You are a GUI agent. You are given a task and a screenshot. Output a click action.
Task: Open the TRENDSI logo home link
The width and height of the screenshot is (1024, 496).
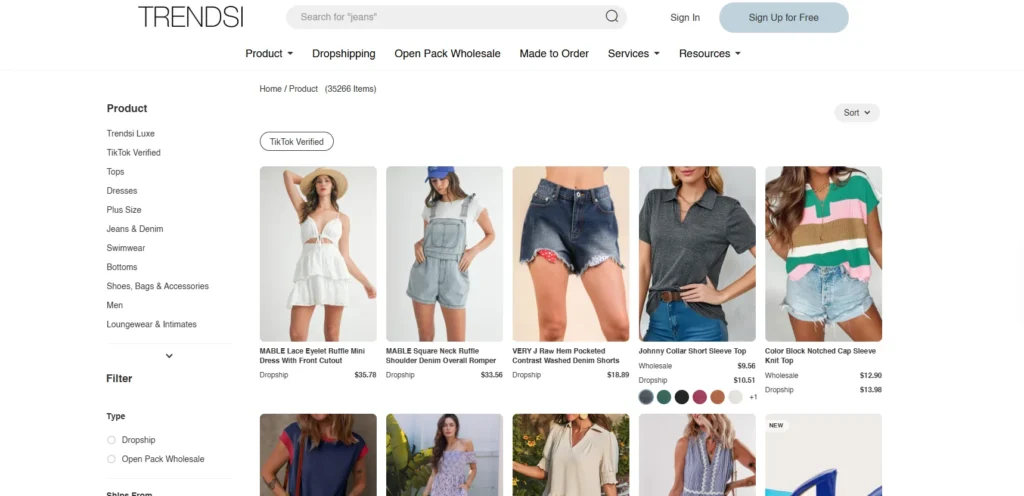191,17
